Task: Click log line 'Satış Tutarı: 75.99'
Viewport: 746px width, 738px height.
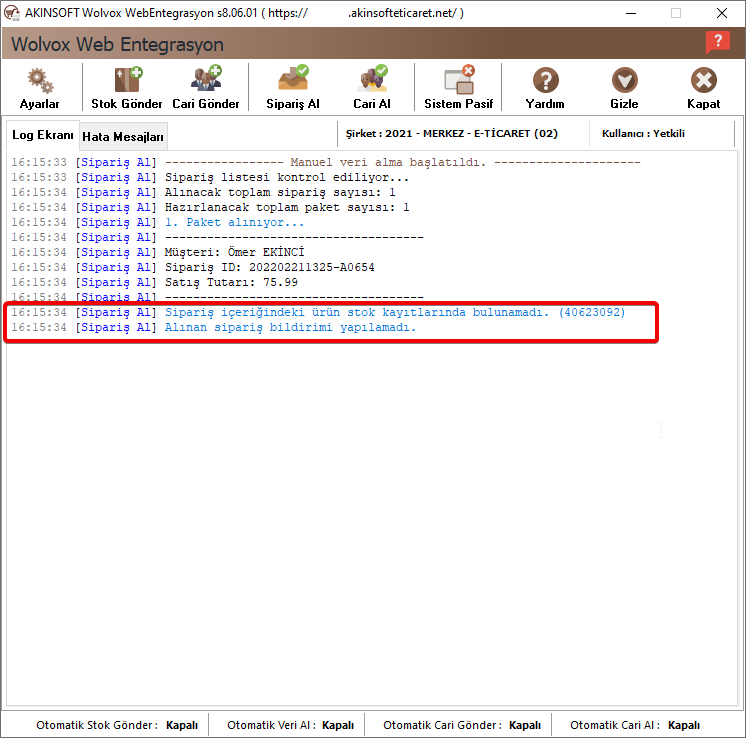Action: tap(155, 283)
